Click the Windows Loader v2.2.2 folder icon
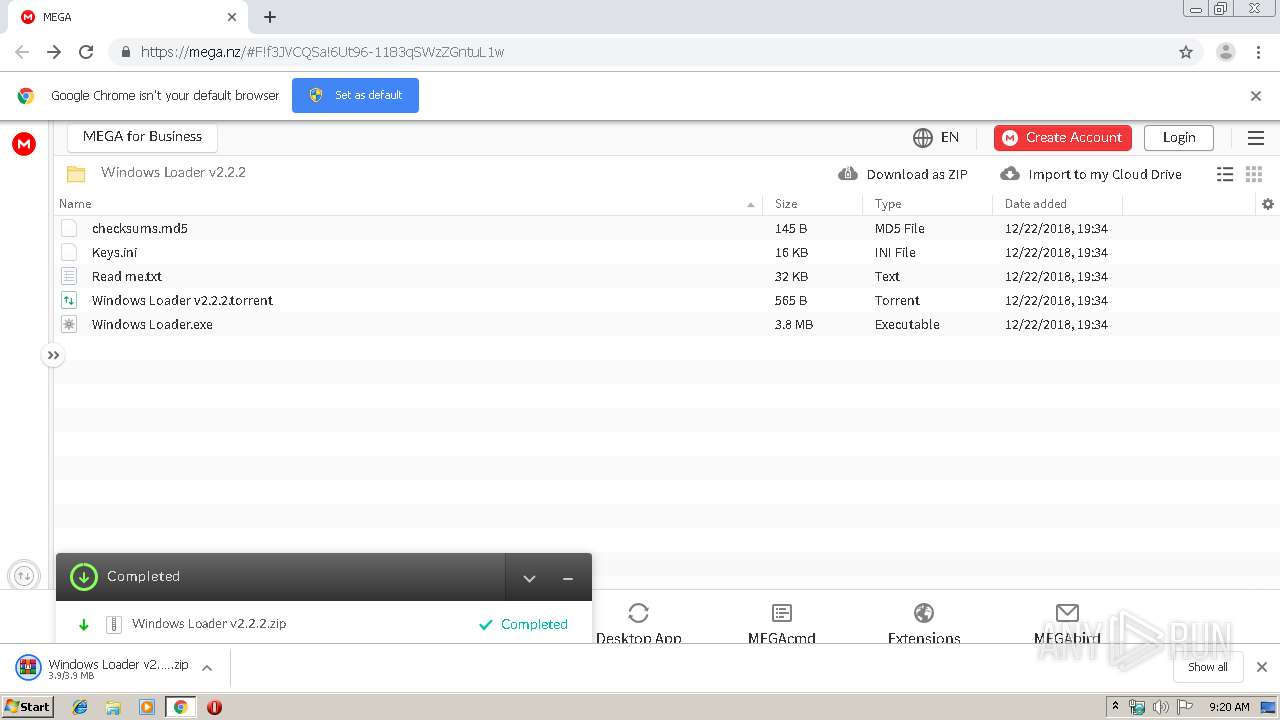This screenshot has width=1280, height=720. (x=76, y=174)
